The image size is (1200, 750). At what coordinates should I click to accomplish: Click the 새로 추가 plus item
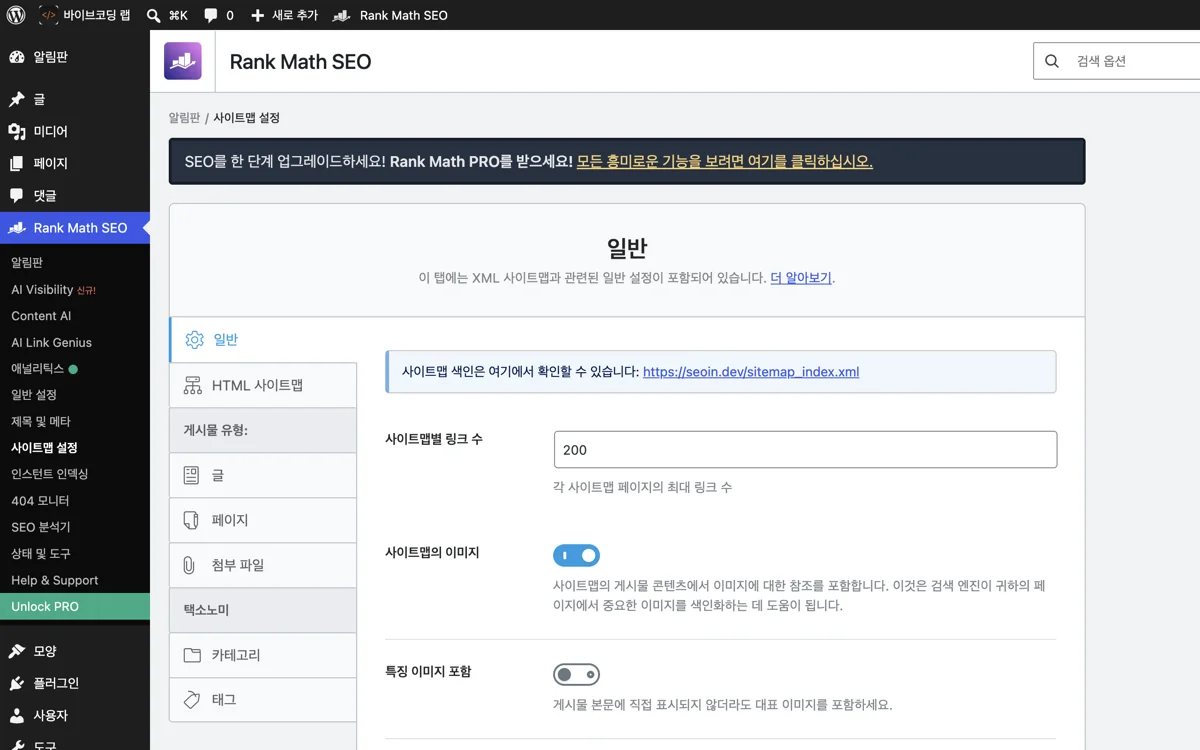click(284, 15)
